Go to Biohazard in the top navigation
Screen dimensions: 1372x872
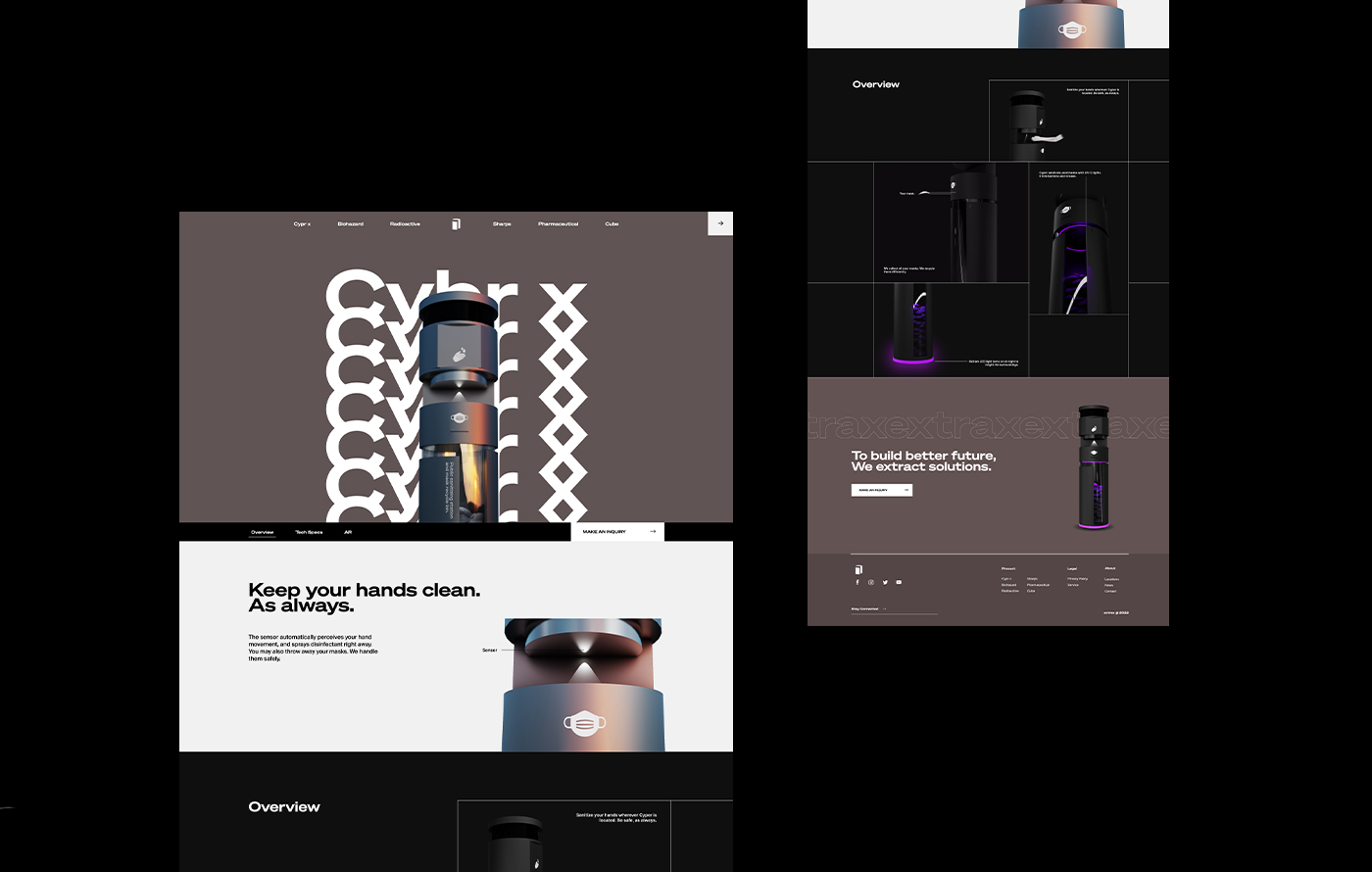pos(350,224)
